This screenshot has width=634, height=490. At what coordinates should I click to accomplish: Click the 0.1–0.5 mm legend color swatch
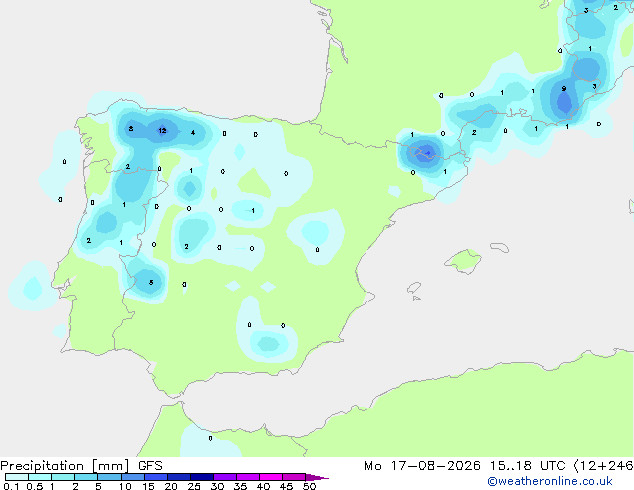[x=17, y=477]
